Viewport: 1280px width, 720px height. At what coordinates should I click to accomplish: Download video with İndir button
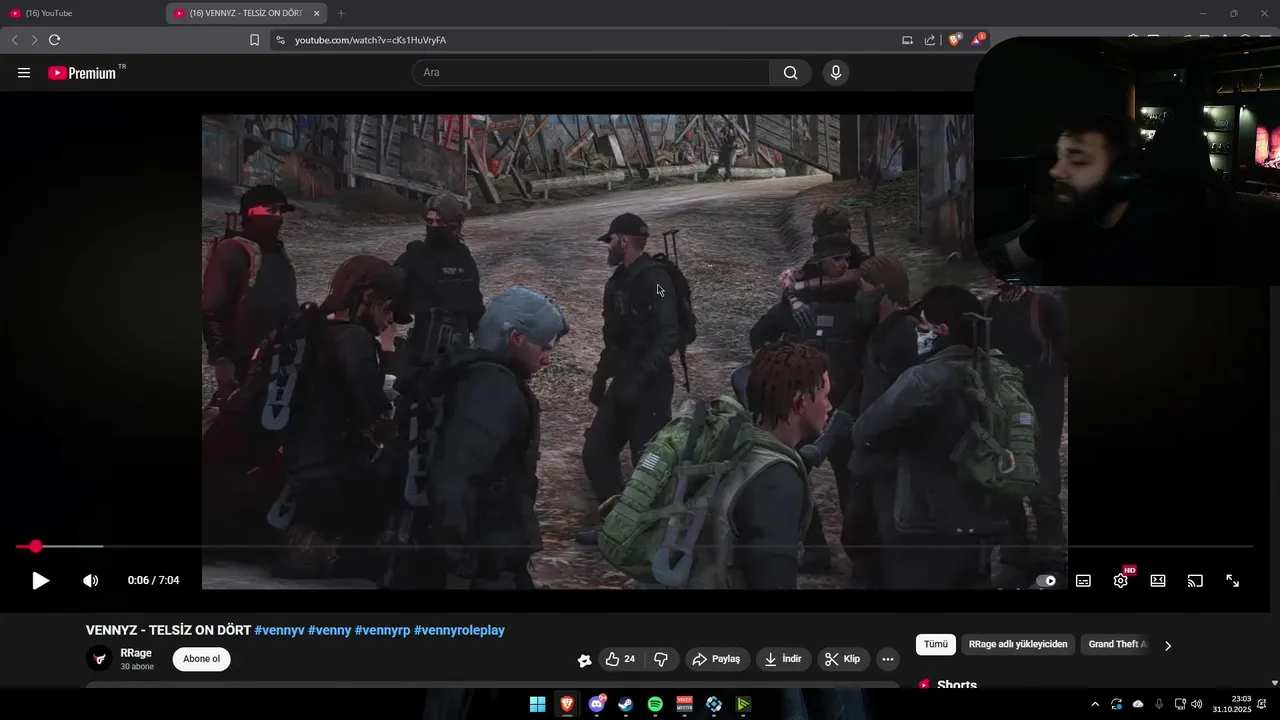click(783, 659)
